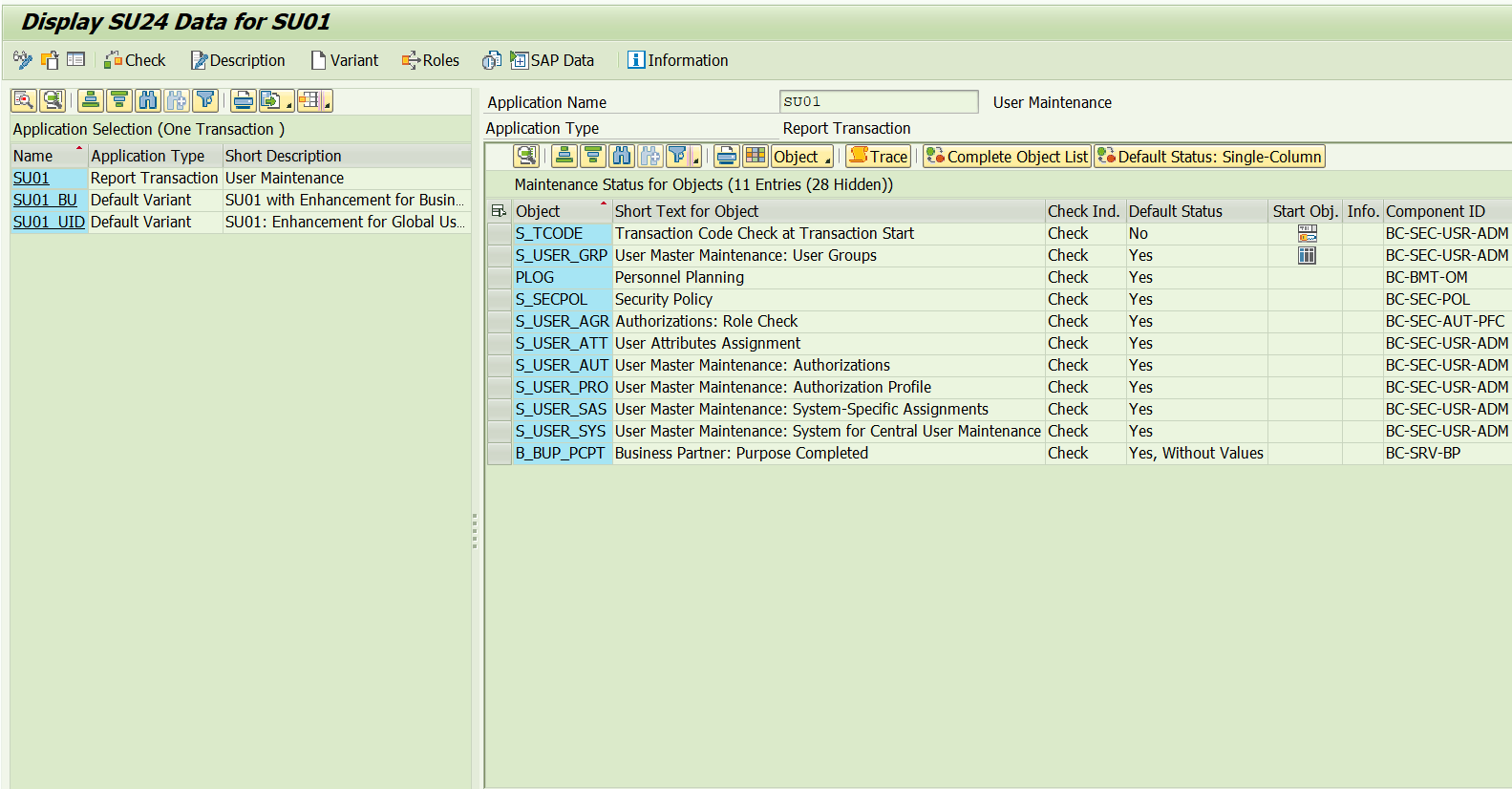Print the objects table
Viewport: 1512px width, 789px height.
tap(727, 156)
